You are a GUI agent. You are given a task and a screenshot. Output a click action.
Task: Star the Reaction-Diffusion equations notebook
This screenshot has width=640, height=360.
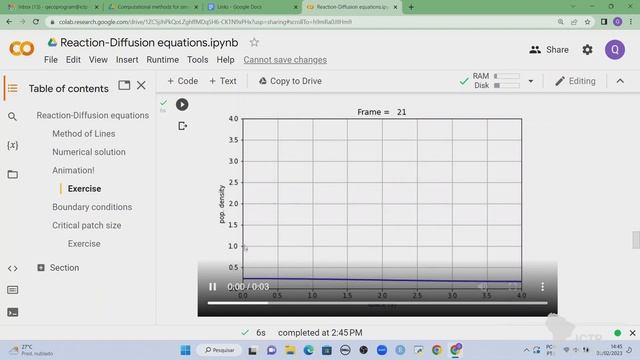[254, 42]
